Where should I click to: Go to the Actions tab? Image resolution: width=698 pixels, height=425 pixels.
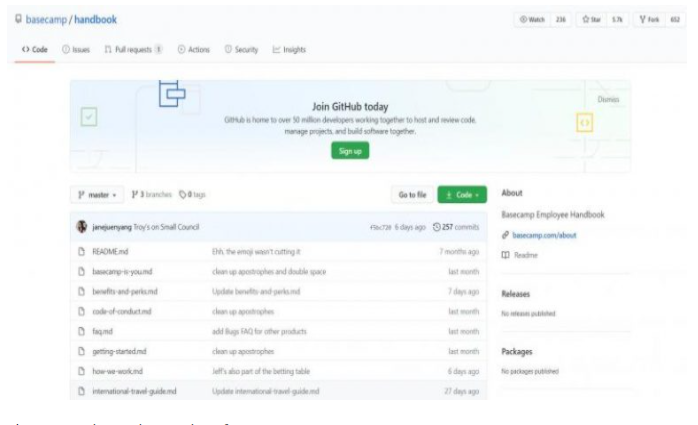194,49
